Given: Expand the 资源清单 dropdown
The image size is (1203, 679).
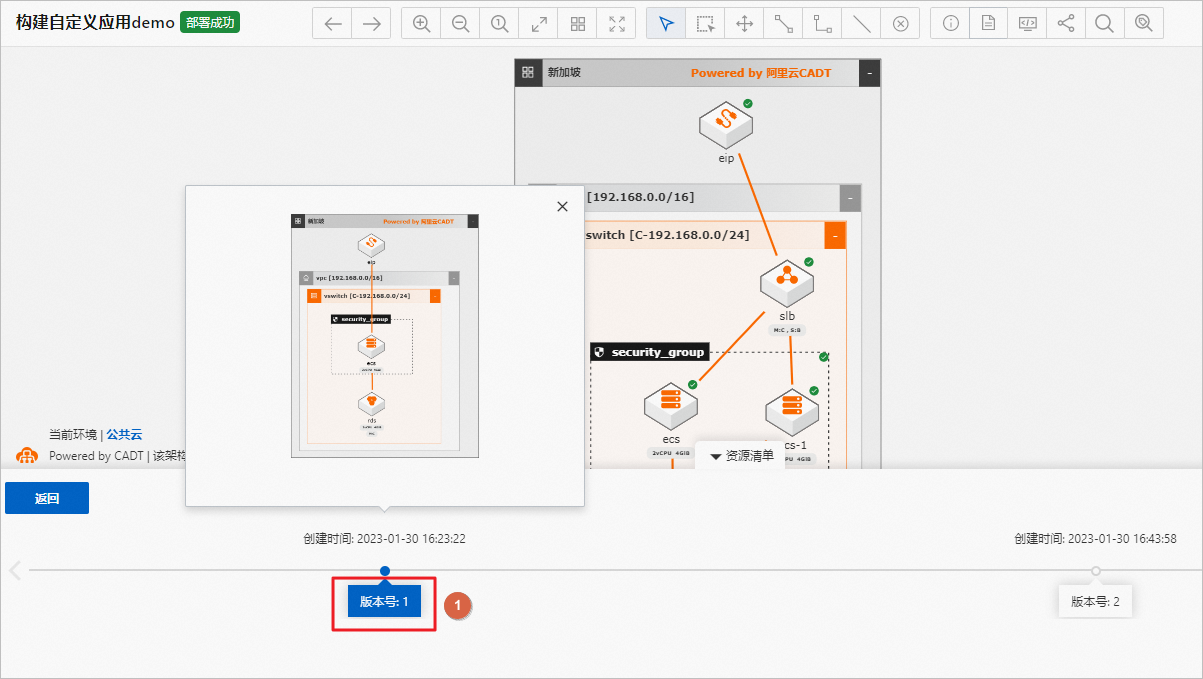Looking at the screenshot, I should point(742,456).
